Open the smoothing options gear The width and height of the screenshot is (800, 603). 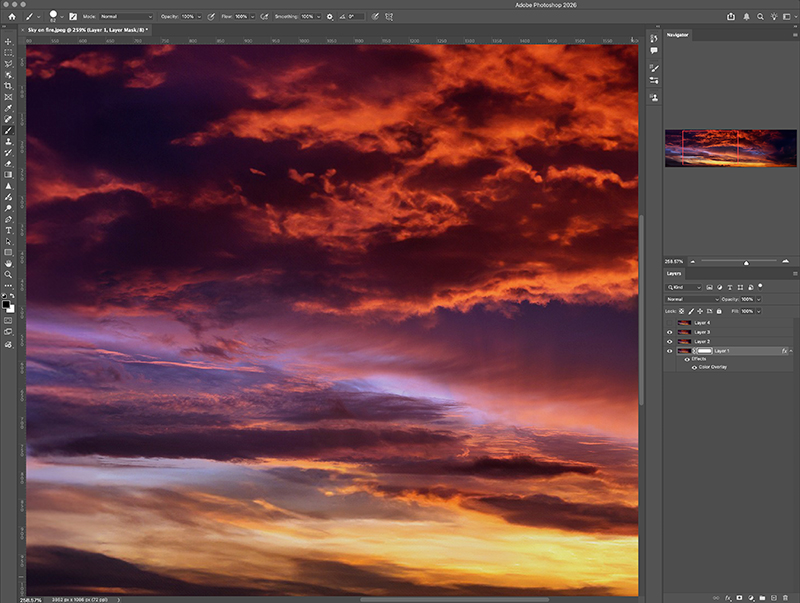pos(329,17)
